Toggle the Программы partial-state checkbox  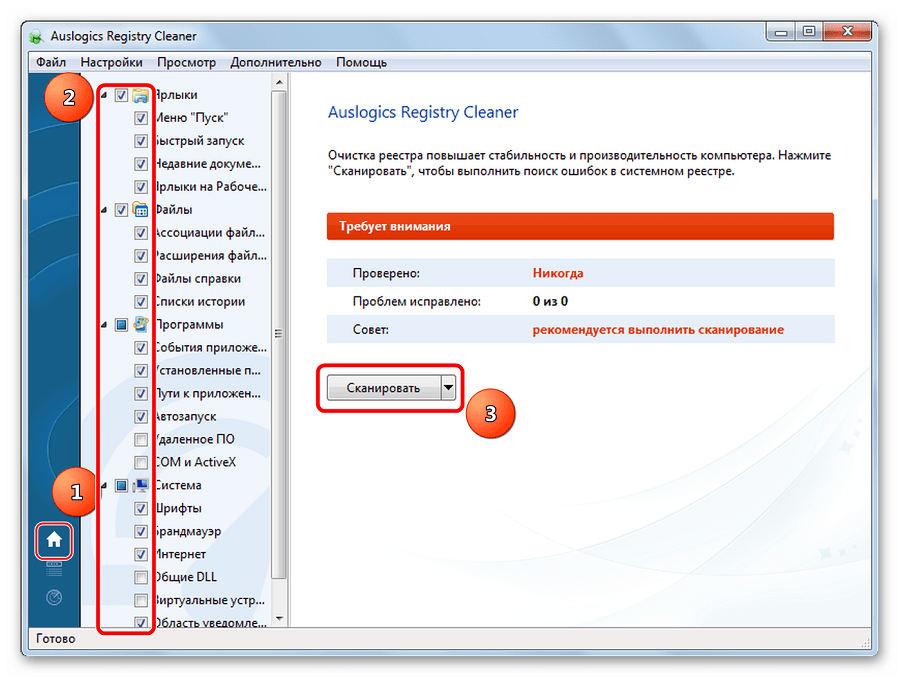[x=121, y=325]
